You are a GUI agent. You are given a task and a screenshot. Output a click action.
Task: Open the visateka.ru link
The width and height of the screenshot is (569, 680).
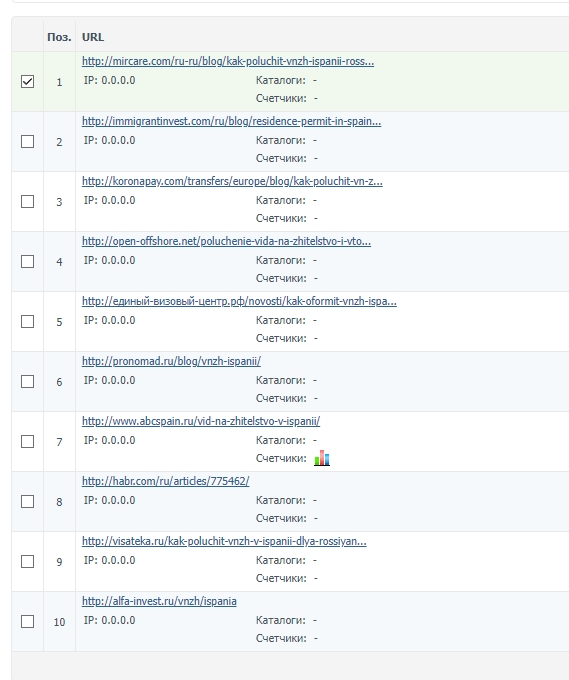(x=224, y=541)
